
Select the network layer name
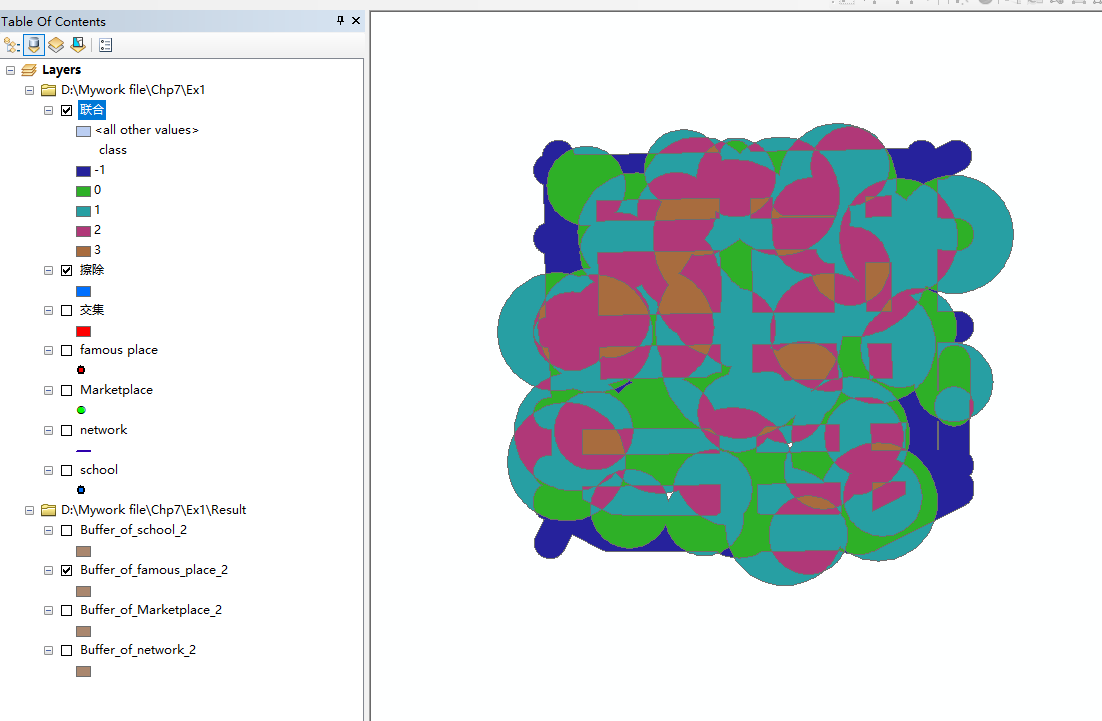pyautogui.click(x=103, y=429)
